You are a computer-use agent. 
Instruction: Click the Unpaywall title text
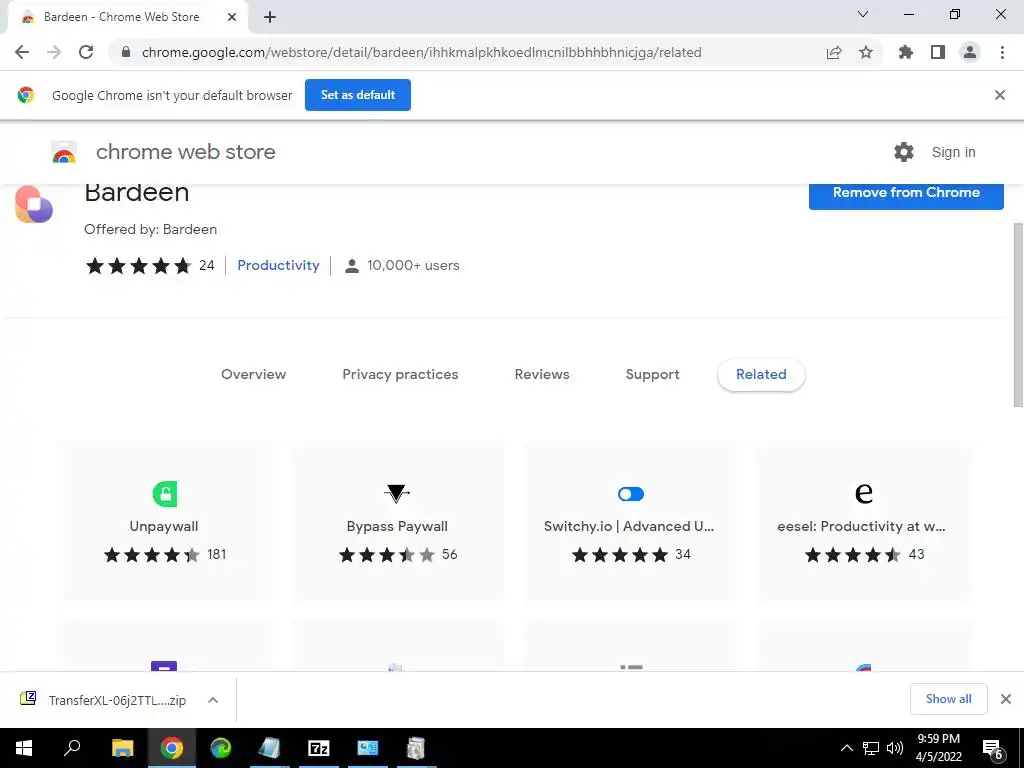click(x=164, y=526)
